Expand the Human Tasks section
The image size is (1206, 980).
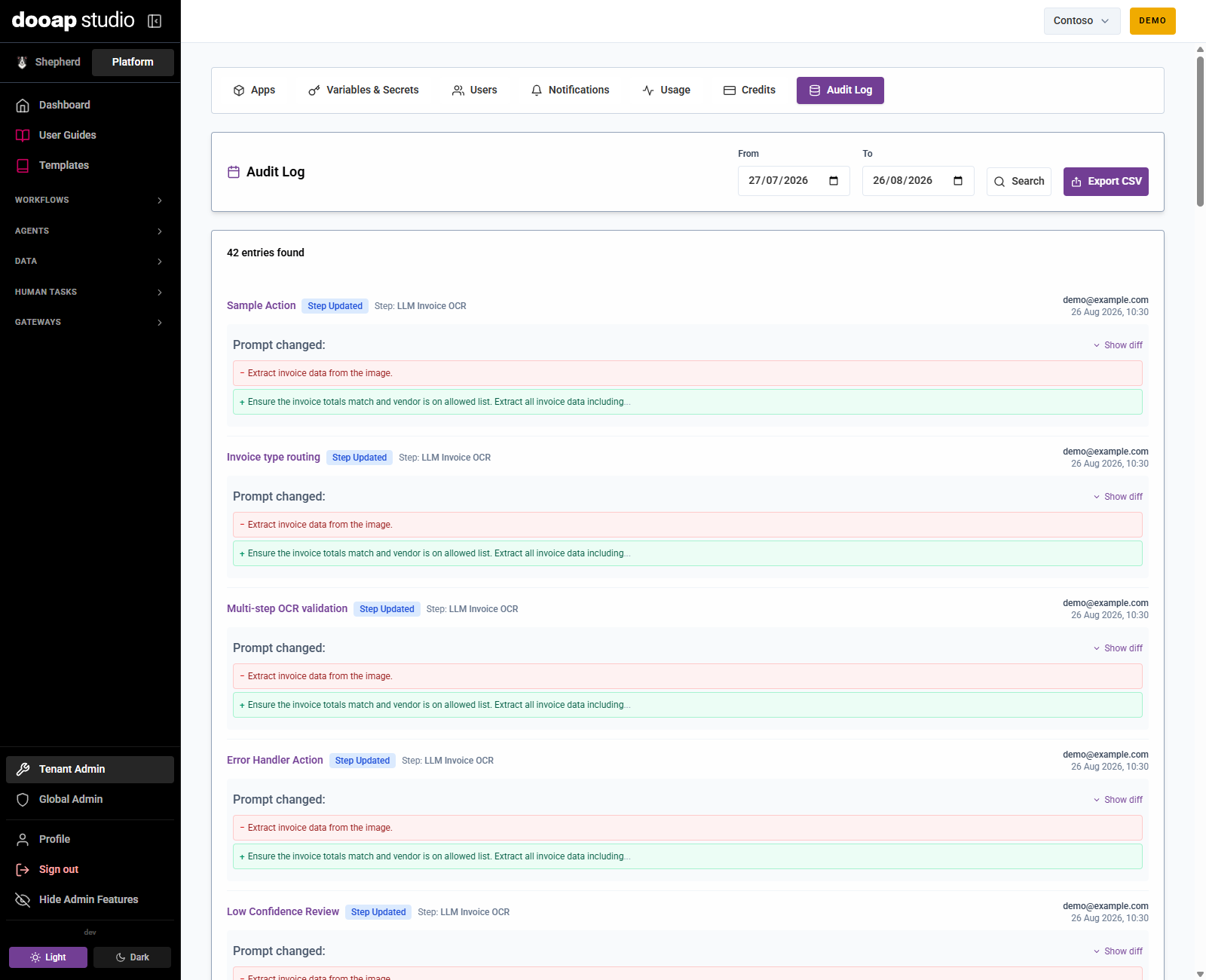[90, 292]
